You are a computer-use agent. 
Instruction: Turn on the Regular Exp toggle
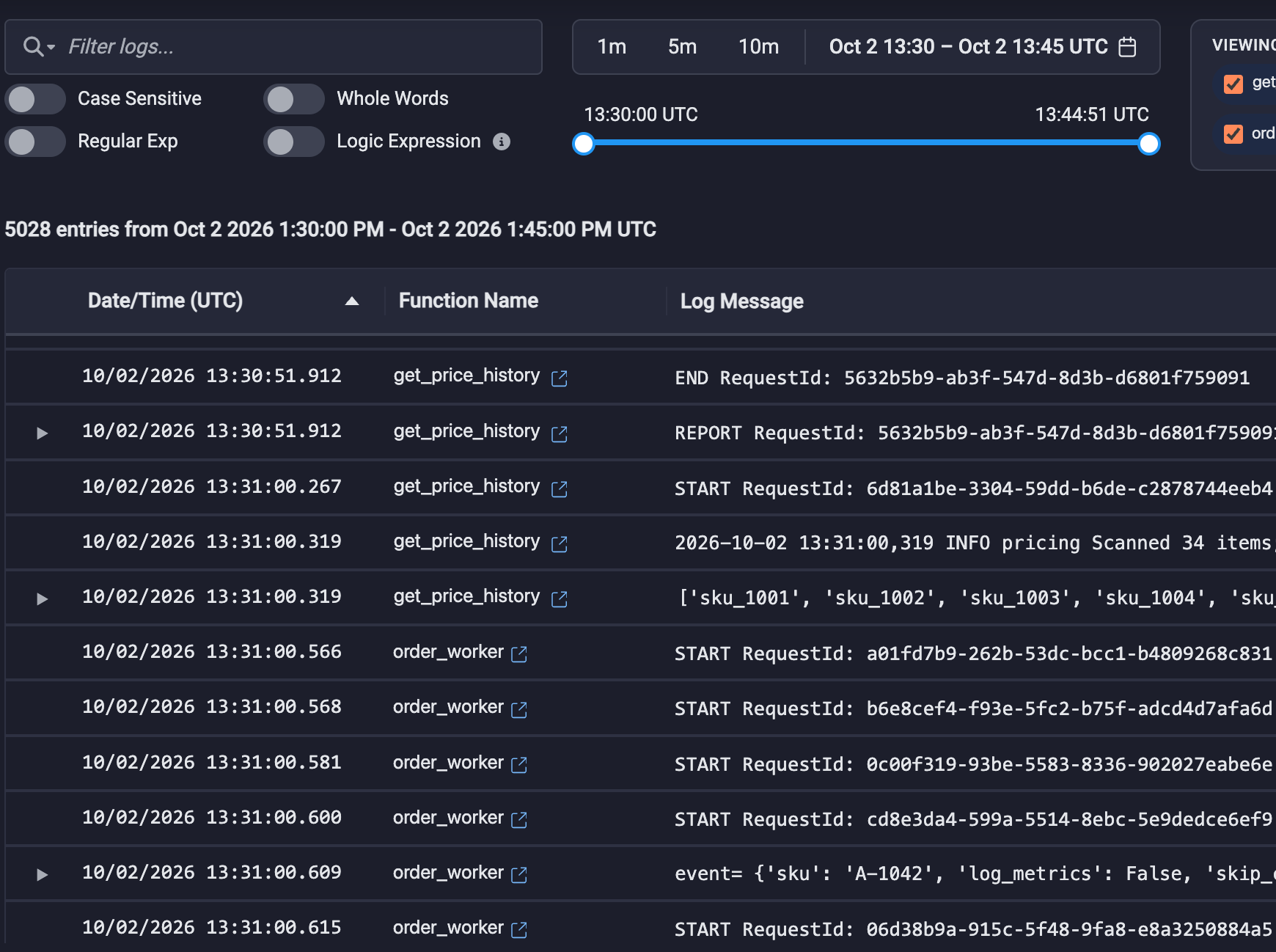click(x=35, y=142)
